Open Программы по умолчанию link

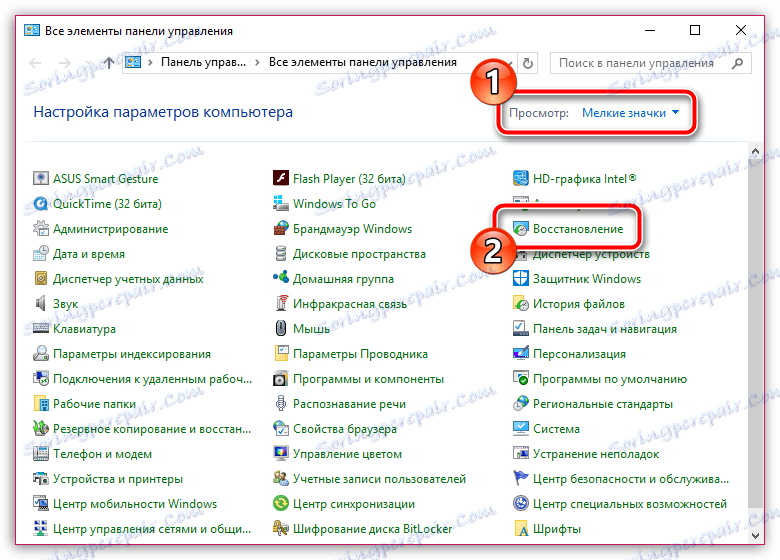tap(609, 379)
